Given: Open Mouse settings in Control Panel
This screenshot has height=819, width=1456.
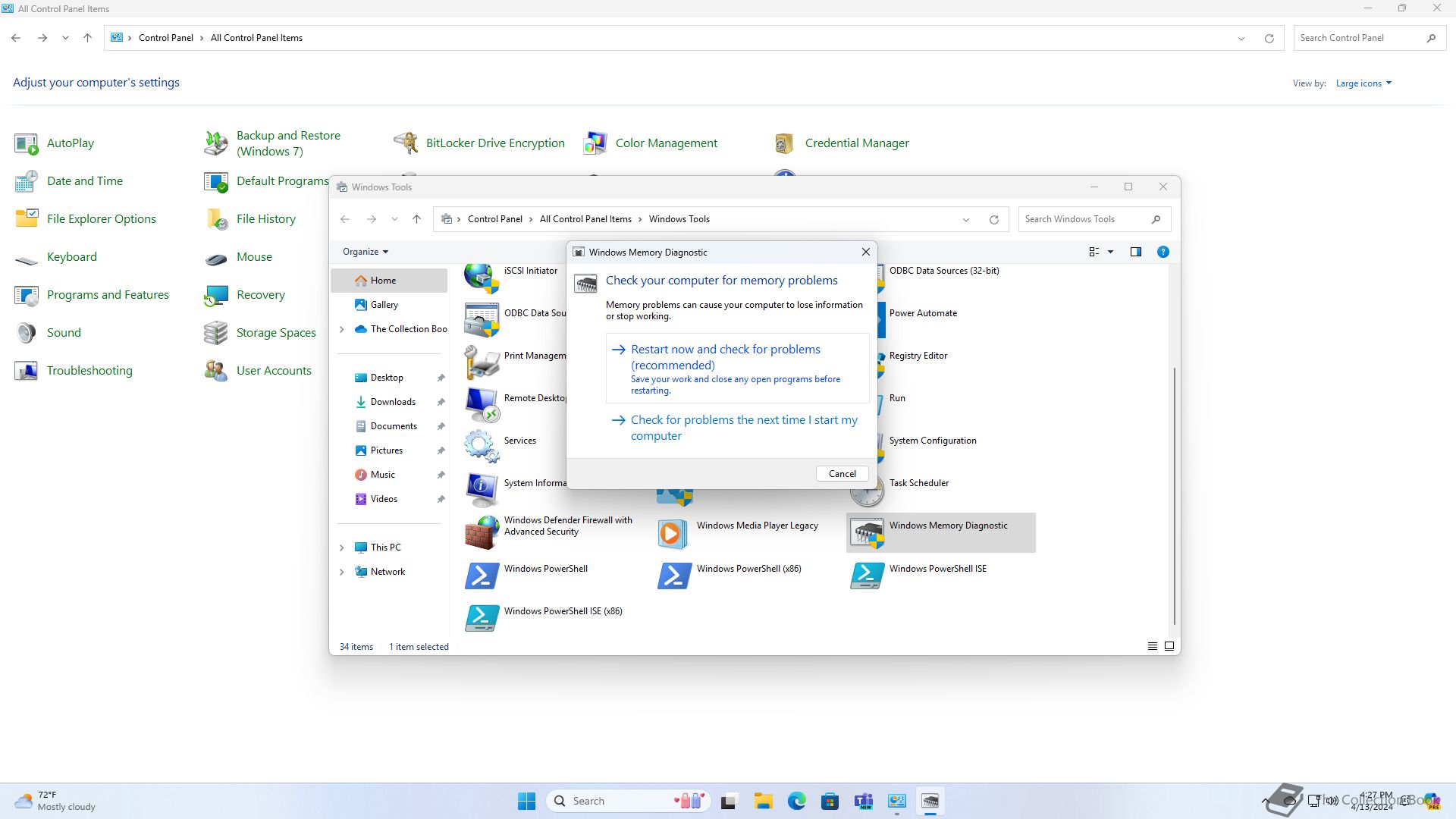Looking at the screenshot, I should click(x=238, y=257).
